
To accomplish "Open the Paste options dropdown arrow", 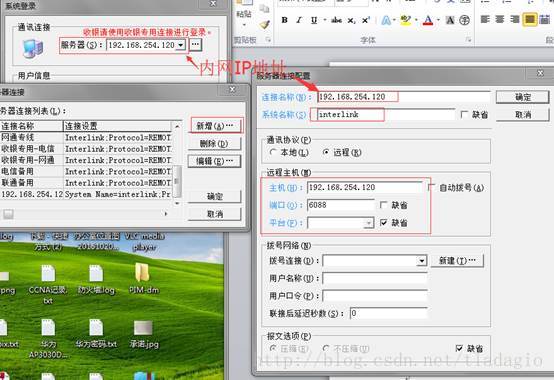I will (244, 25).
